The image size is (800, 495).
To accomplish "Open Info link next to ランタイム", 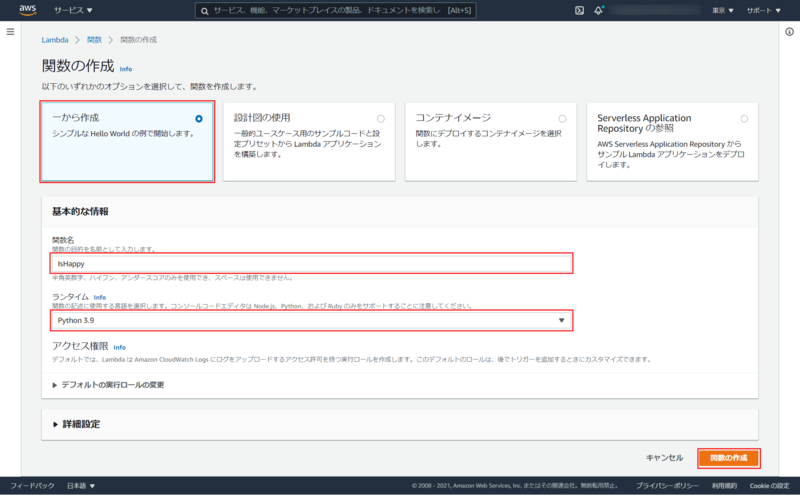I will coord(100,297).
